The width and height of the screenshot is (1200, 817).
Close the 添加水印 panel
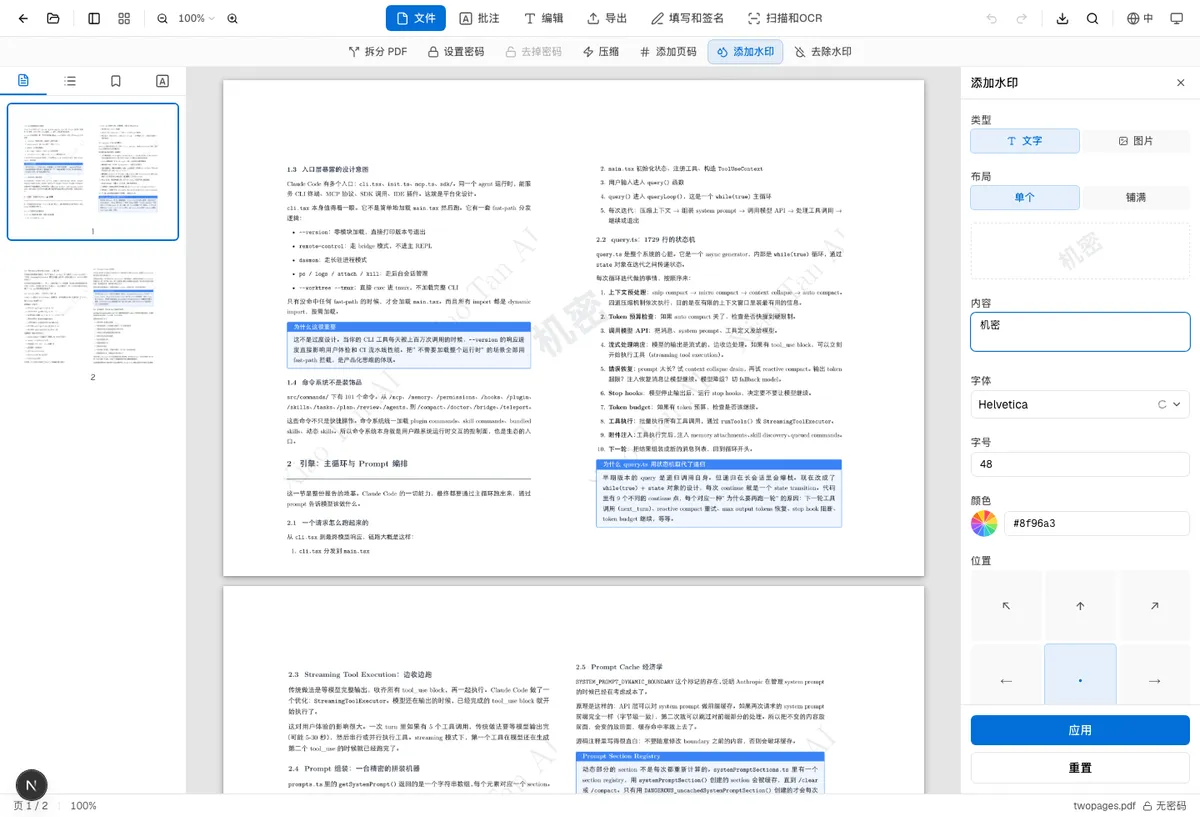tap(1180, 83)
